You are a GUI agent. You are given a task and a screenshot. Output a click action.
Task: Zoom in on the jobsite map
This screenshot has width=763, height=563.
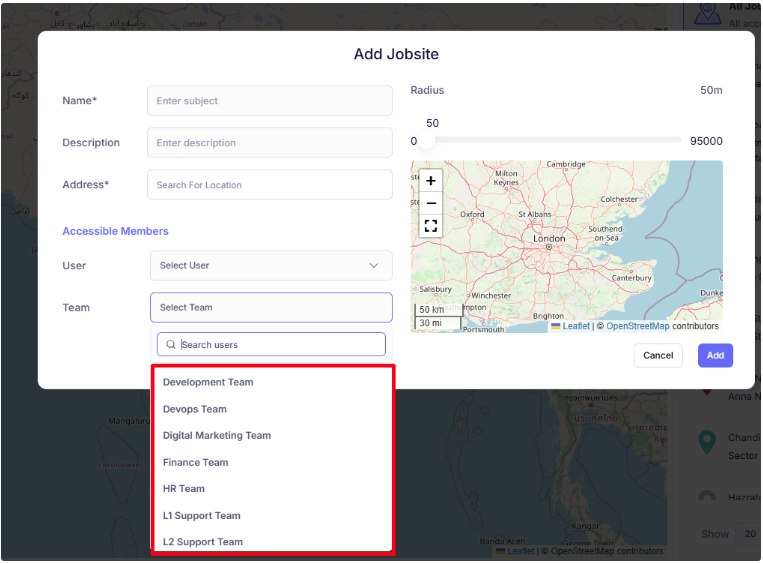[431, 181]
